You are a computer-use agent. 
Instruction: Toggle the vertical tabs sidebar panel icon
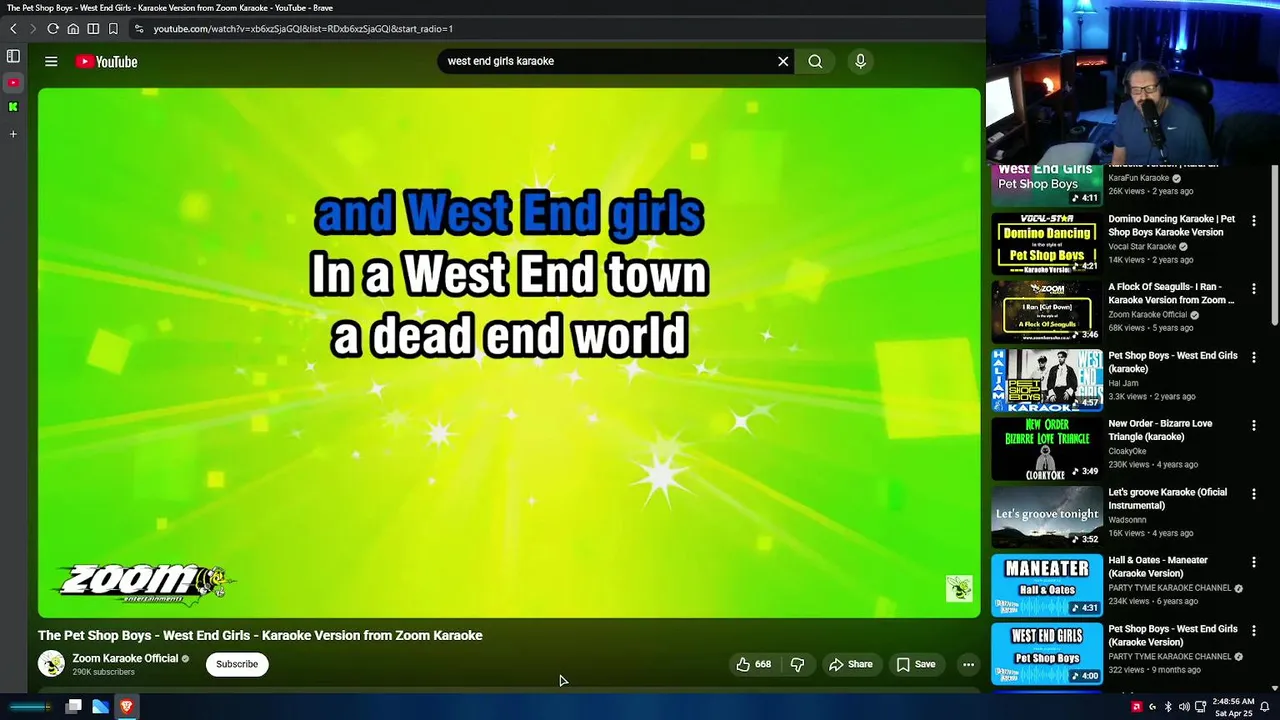(x=13, y=57)
